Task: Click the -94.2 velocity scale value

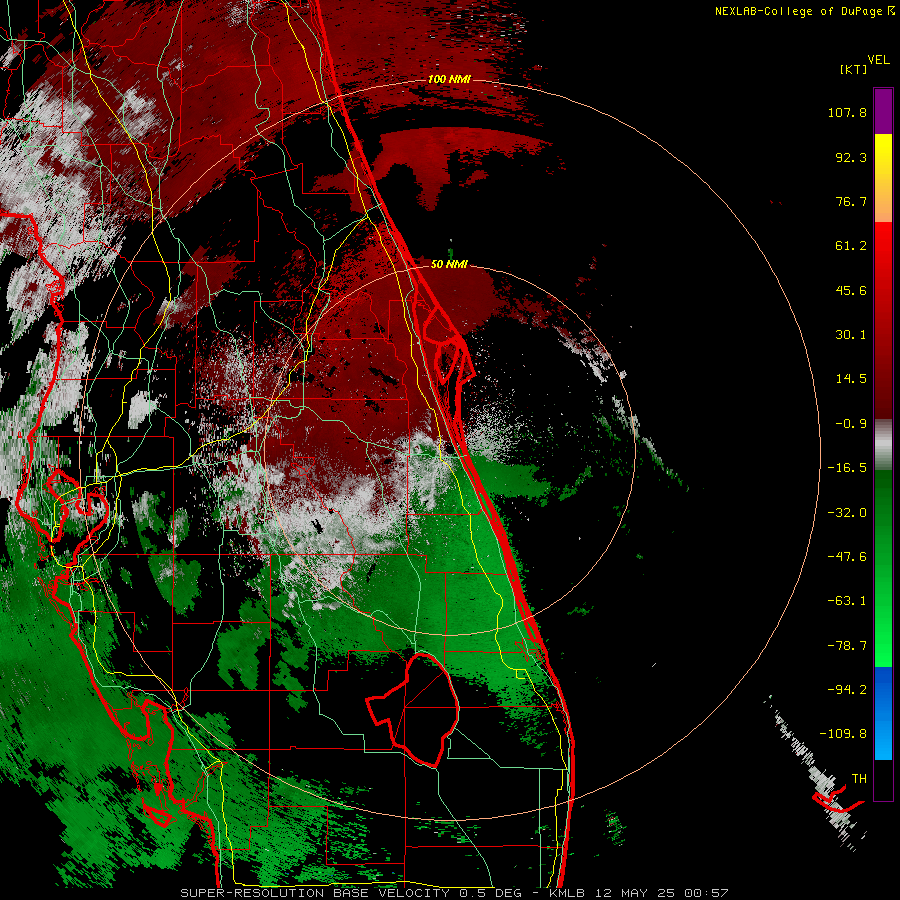Action: pos(847,689)
